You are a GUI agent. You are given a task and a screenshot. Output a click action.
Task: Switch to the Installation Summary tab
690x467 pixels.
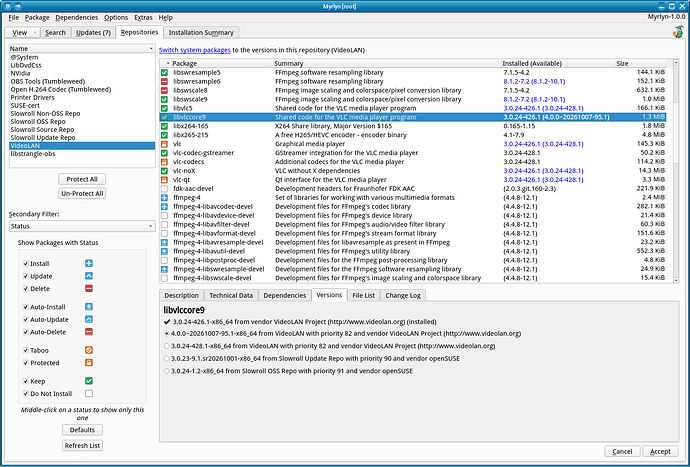point(201,33)
